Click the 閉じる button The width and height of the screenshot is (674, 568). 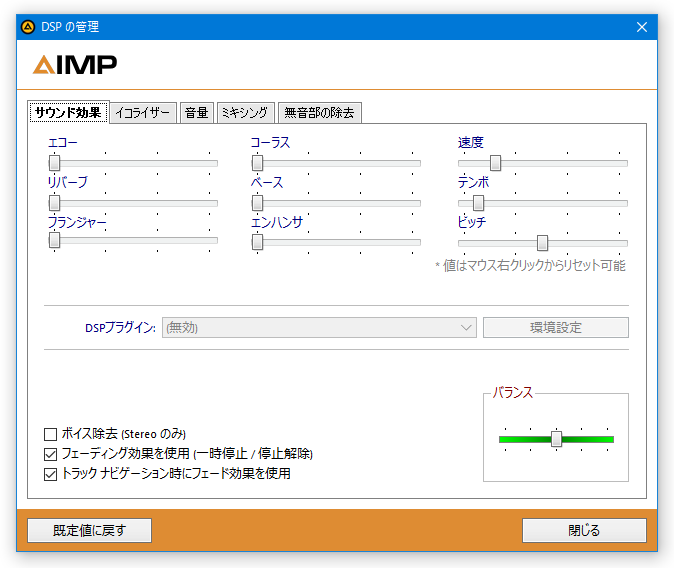coord(584,531)
